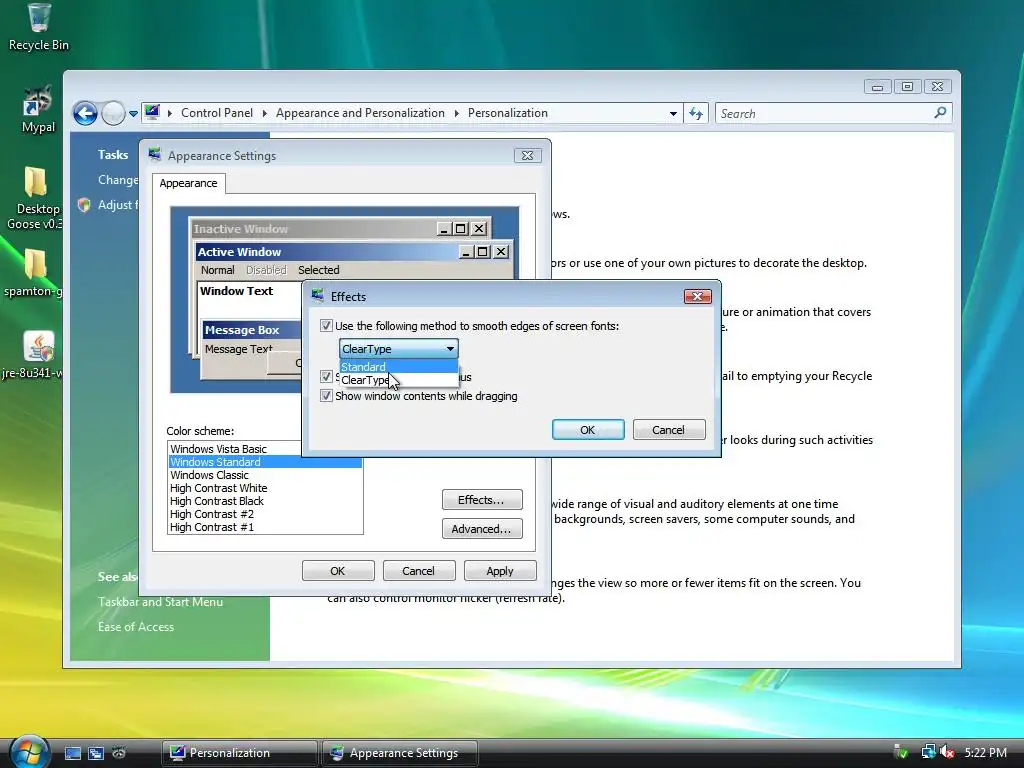
Task: Expand arrow after Control Panel breadcrumb
Action: [x=264, y=113]
